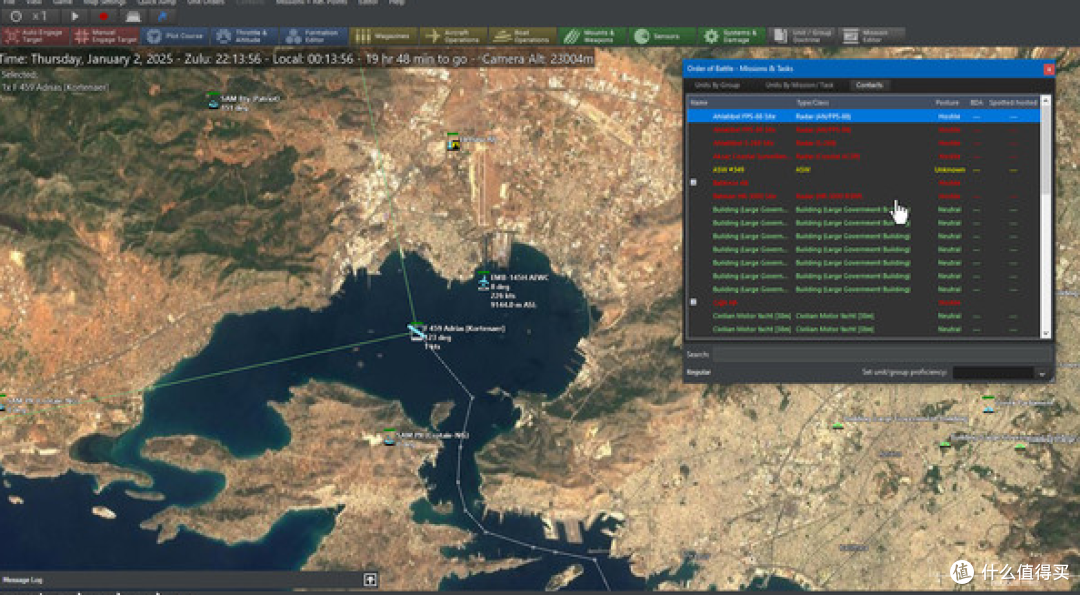The width and height of the screenshot is (1080, 595).
Task: Open the Mission Editor
Action: (871, 36)
